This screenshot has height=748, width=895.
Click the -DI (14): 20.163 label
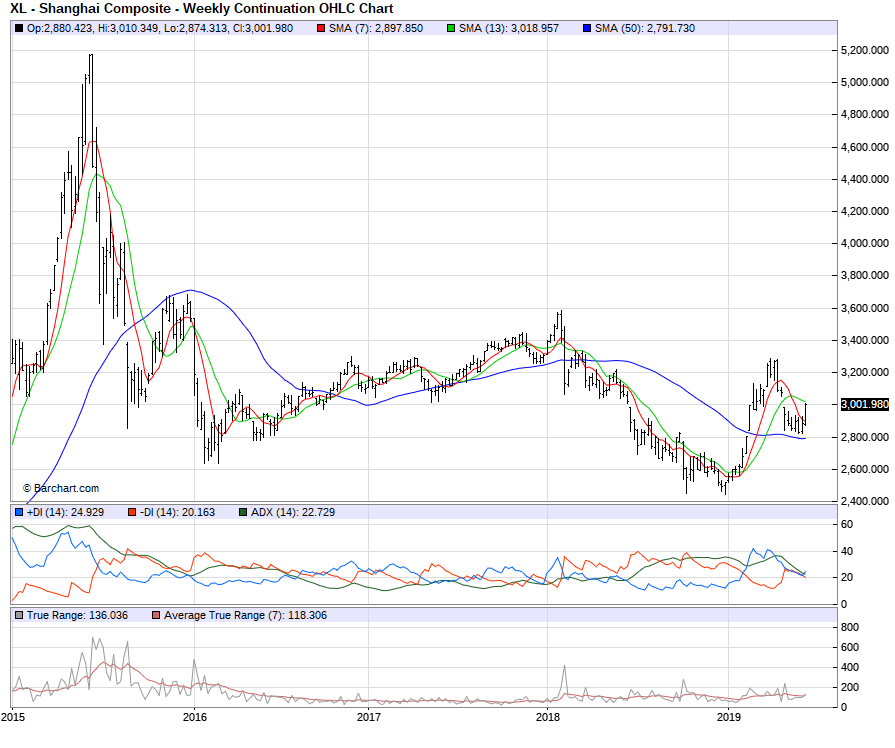pyautogui.click(x=178, y=512)
